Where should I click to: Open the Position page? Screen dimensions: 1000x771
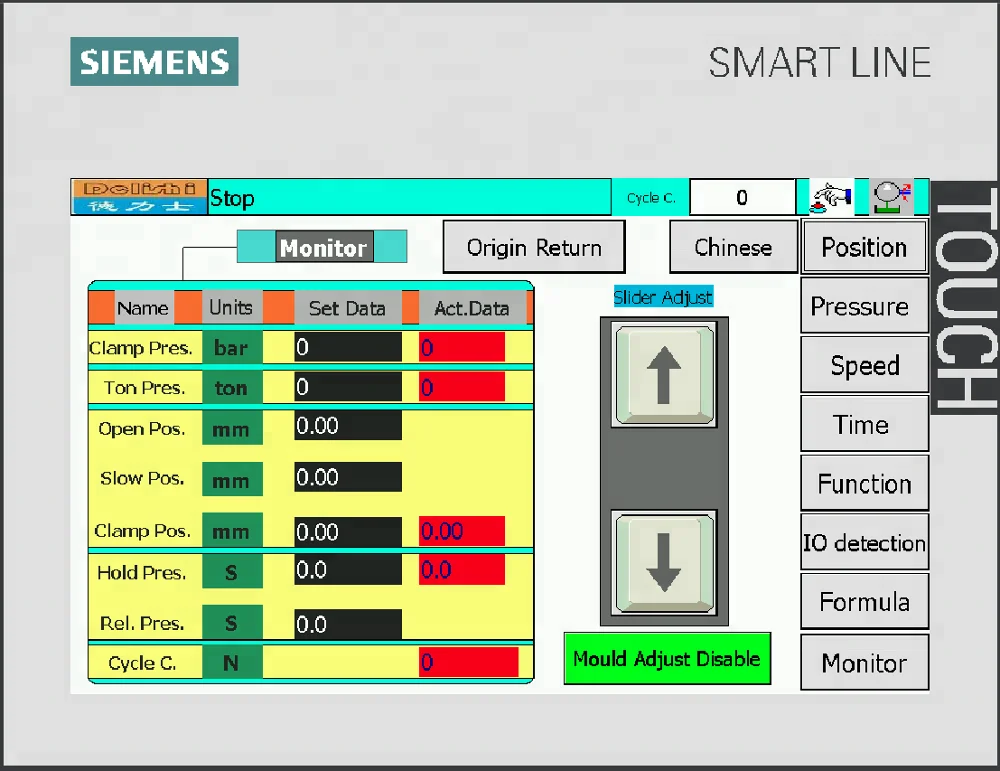pyautogui.click(x=864, y=247)
